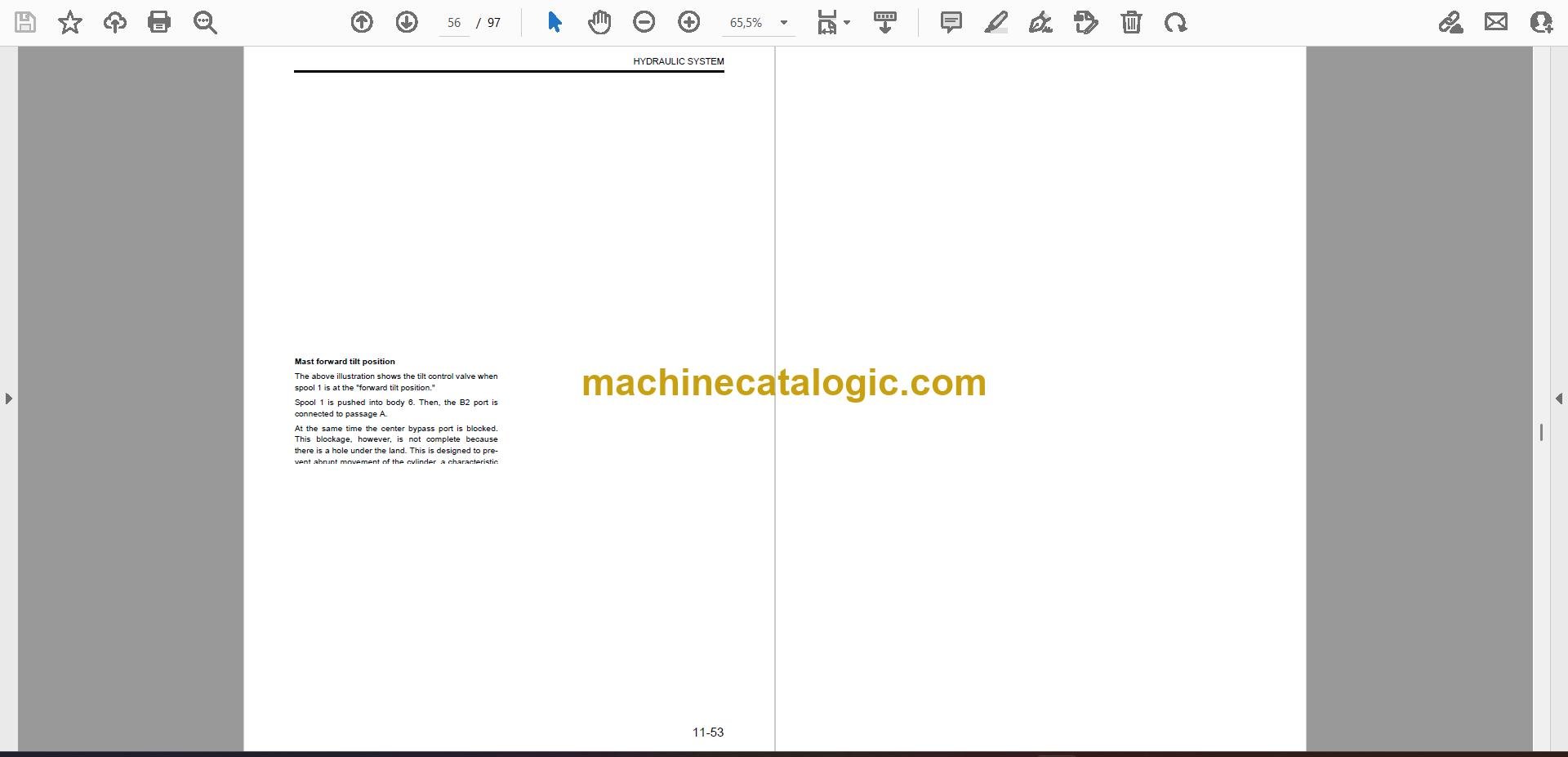The image size is (1568, 757).
Task: Open the find text magnifier
Action: 205,22
